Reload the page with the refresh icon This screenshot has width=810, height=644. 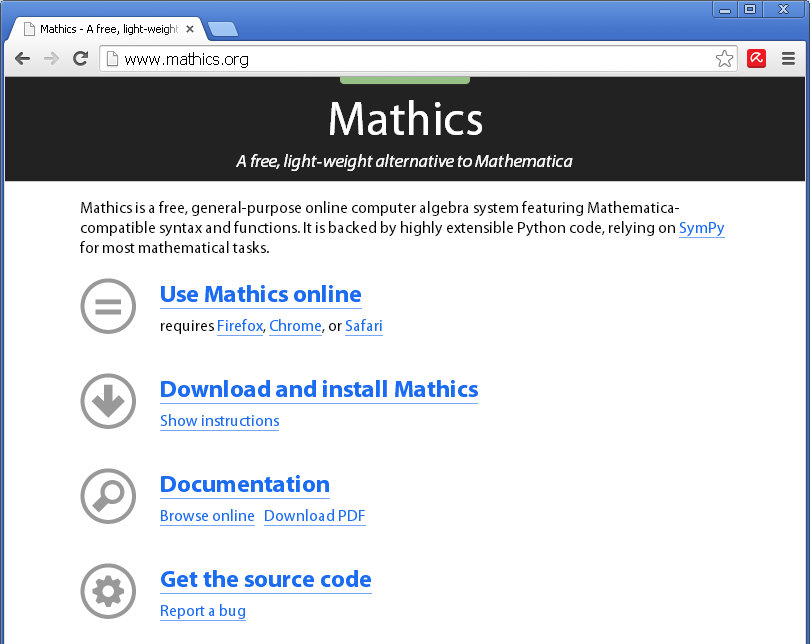80,58
